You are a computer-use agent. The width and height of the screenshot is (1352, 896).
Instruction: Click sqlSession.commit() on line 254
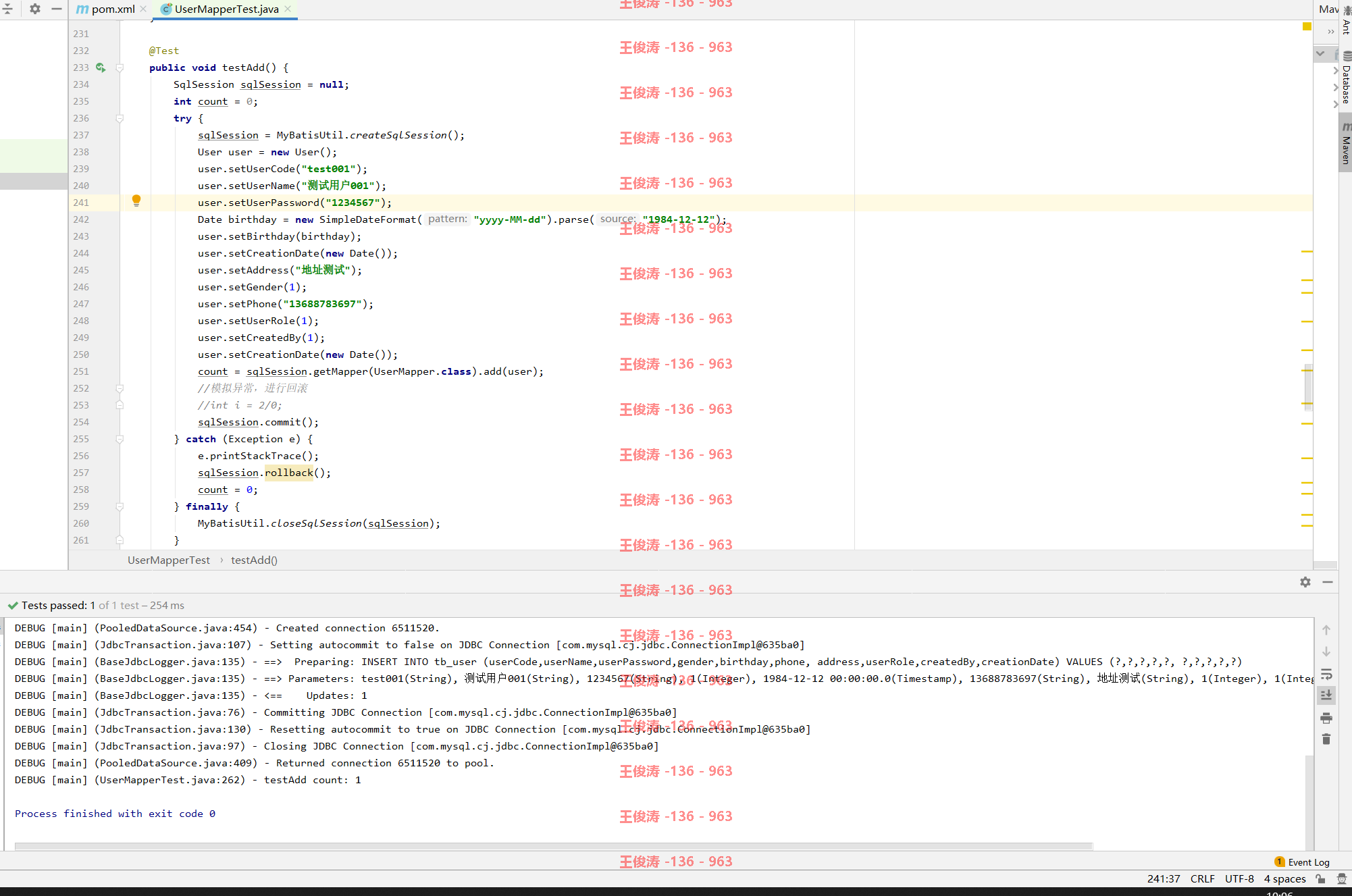point(258,422)
